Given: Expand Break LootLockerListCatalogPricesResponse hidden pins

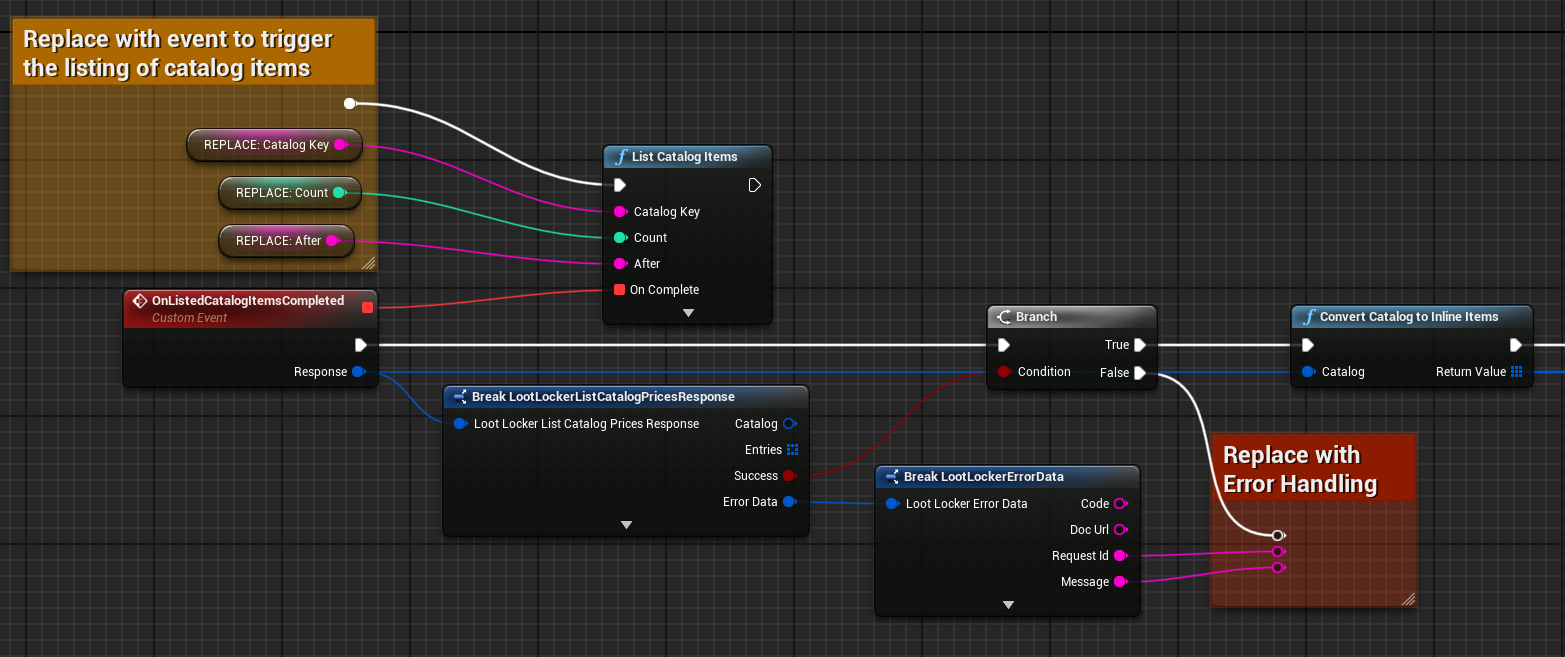Looking at the screenshot, I should point(626,524).
